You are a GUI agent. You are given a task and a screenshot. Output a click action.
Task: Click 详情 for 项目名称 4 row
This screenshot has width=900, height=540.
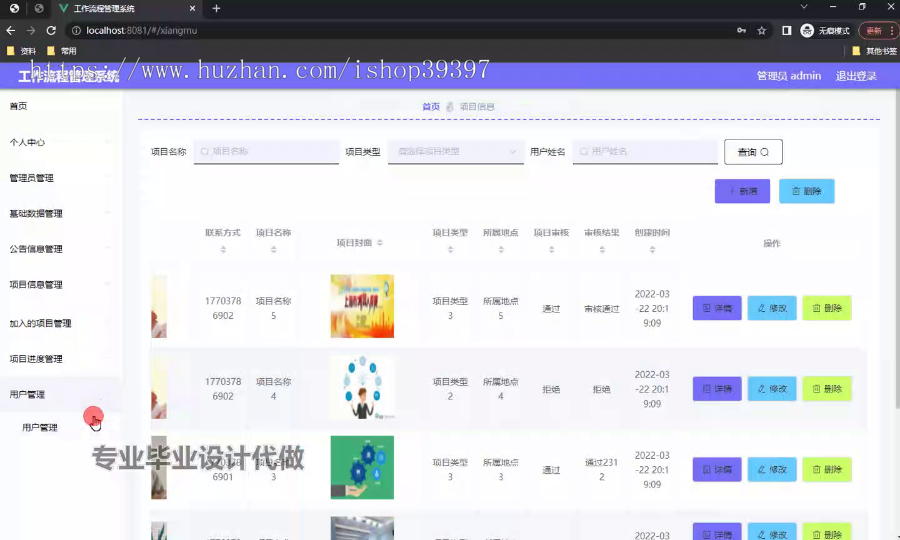click(x=717, y=389)
